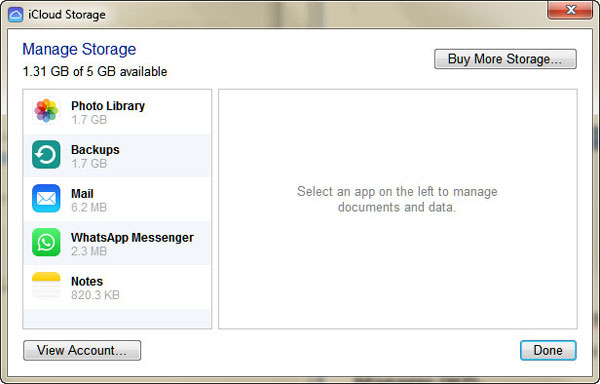
Task: Select the Backups entry label
Action: click(95, 150)
